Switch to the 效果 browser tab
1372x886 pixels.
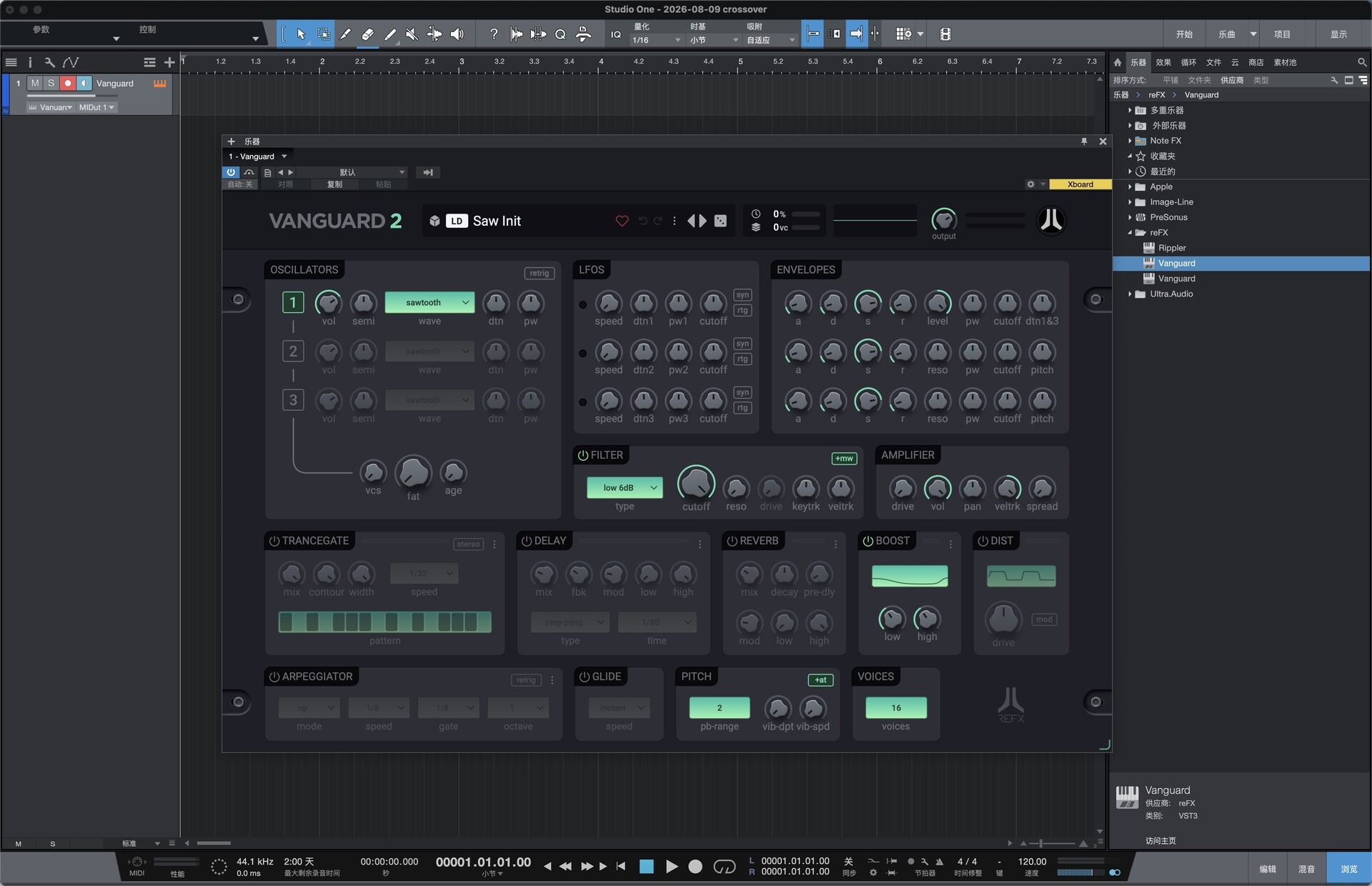(x=1163, y=62)
